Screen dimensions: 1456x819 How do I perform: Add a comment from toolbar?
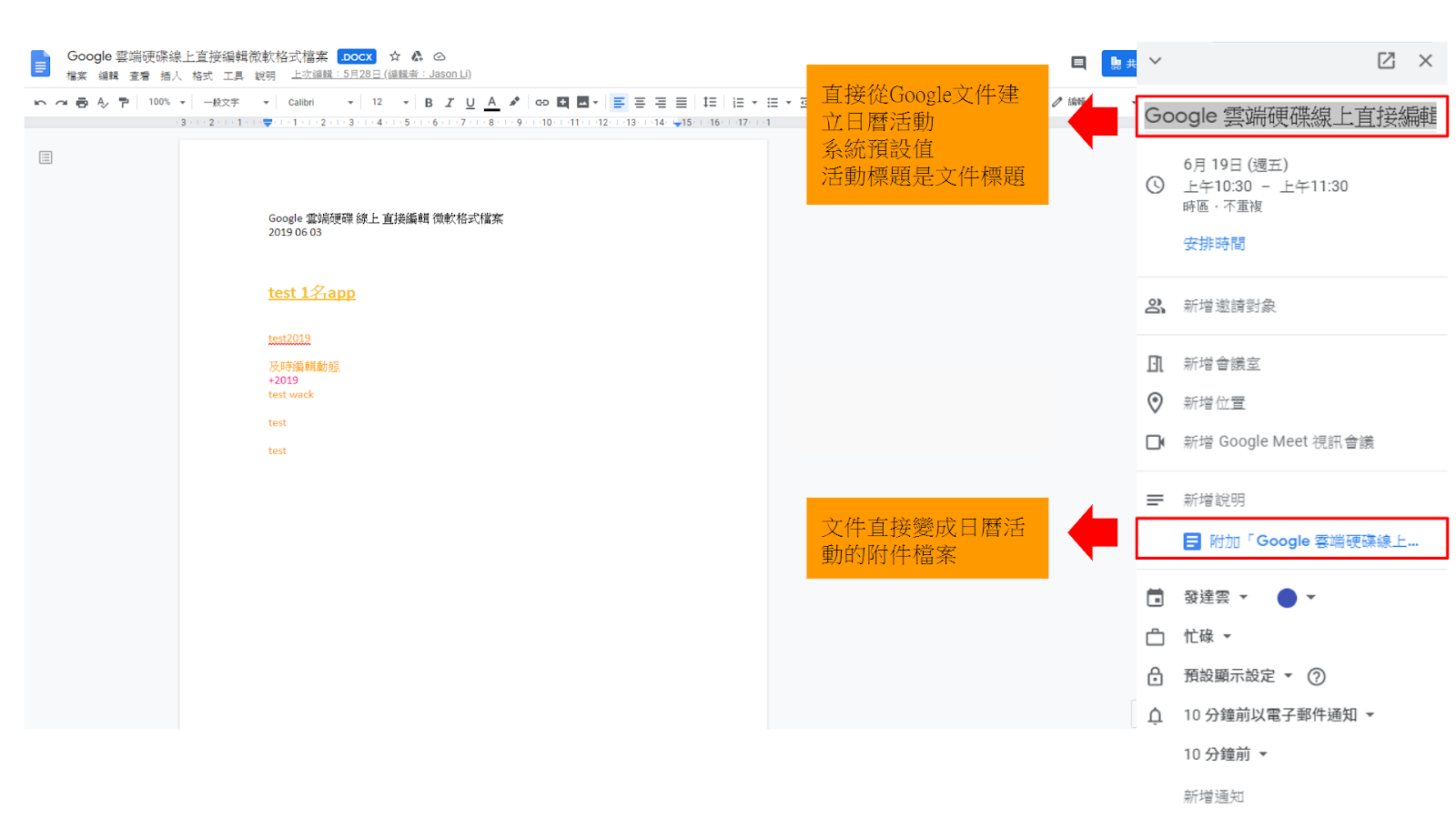click(x=563, y=103)
